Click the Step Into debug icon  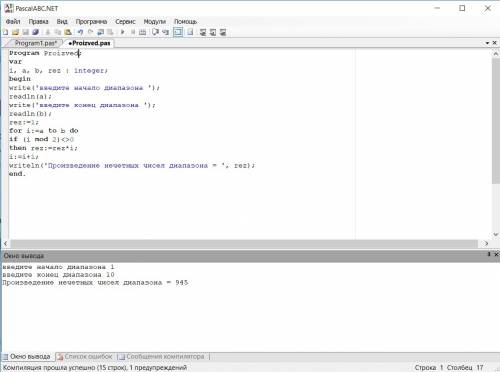coord(165,32)
